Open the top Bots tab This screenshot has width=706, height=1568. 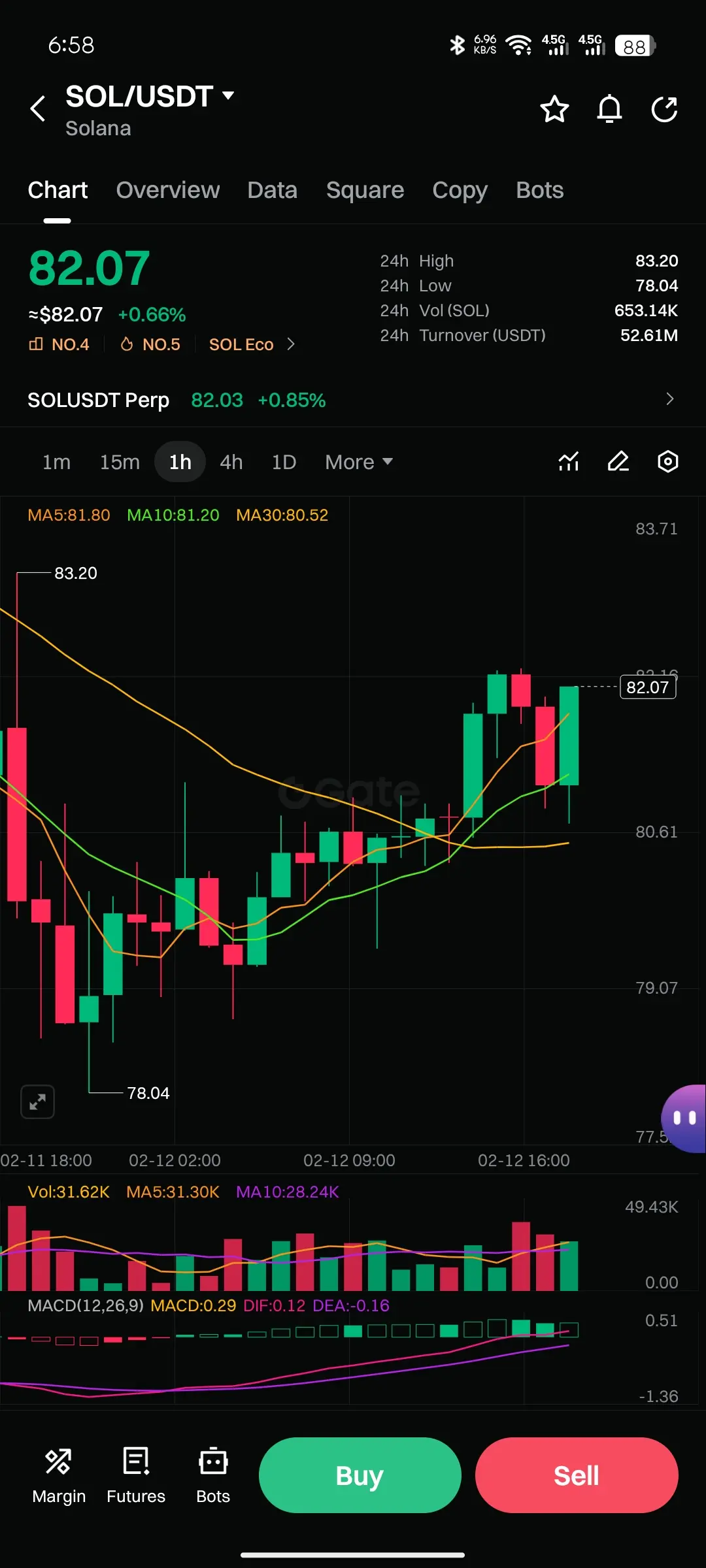point(539,190)
